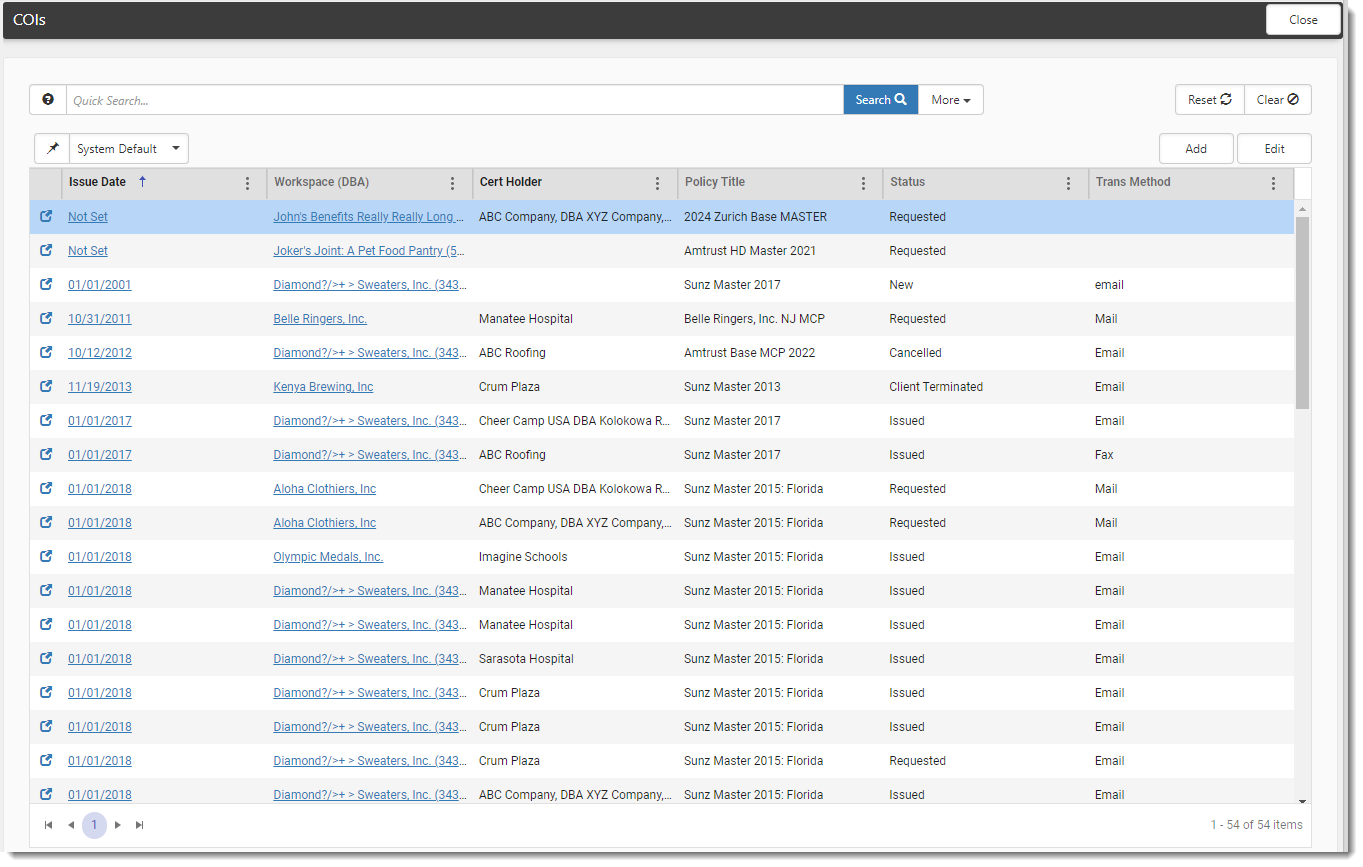
Task: Select the Sarasota Hospital cert holder cell
Action: pos(526,658)
